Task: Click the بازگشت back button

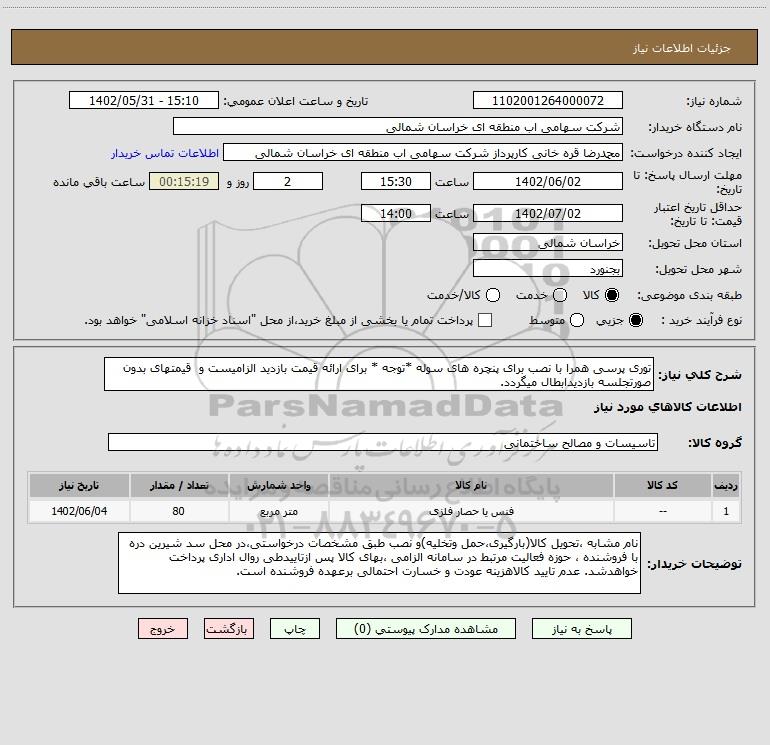Action: pos(229,629)
